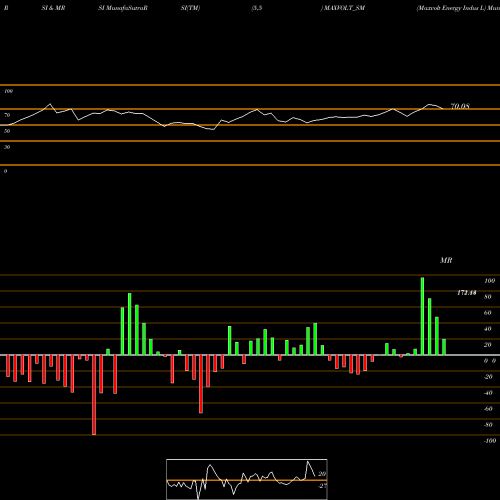Click the RSI value label 70.08

460,106
